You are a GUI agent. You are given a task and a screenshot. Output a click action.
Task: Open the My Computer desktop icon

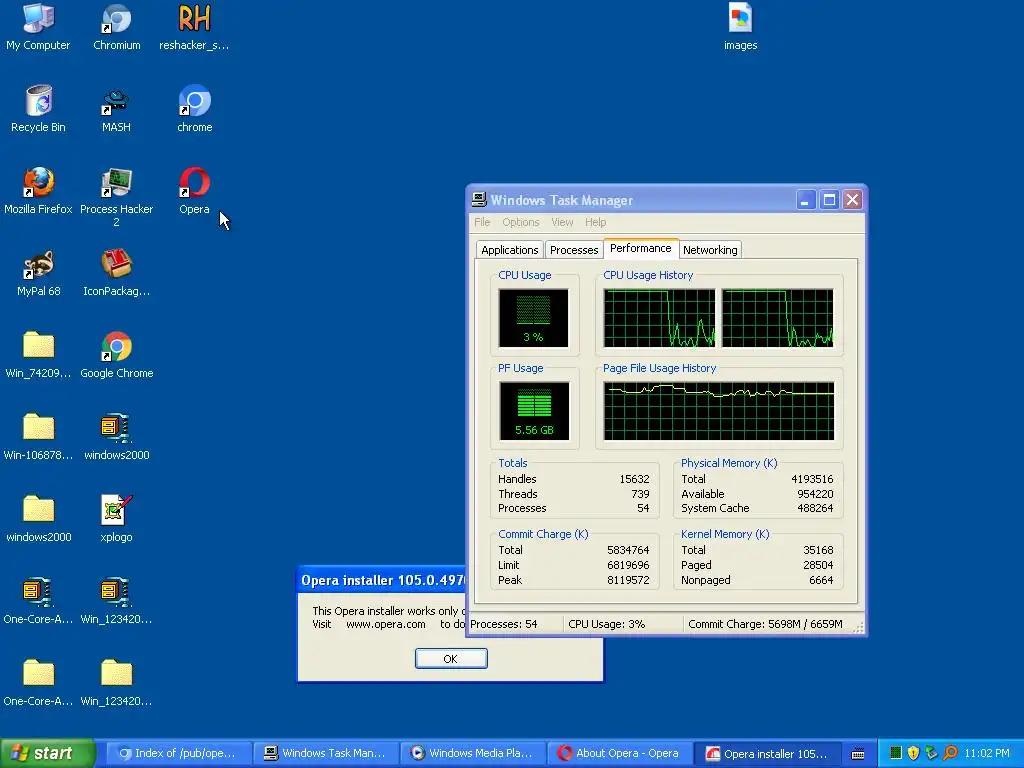pos(38,27)
